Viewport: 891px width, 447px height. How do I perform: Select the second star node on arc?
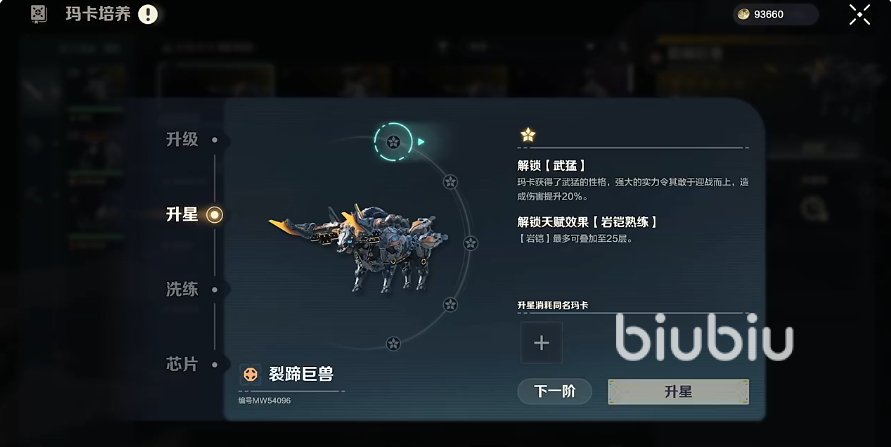450,182
